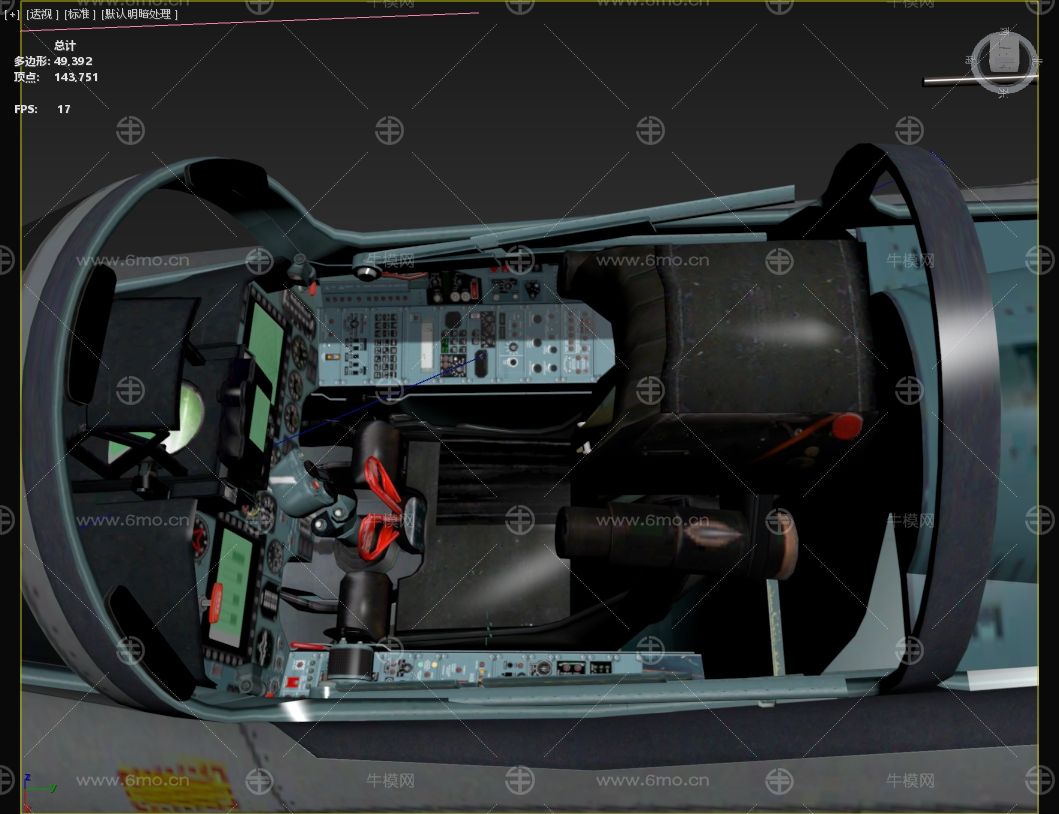1059x814 pixels.
Task: Click the ViewCube cube face
Action: 1003,57
